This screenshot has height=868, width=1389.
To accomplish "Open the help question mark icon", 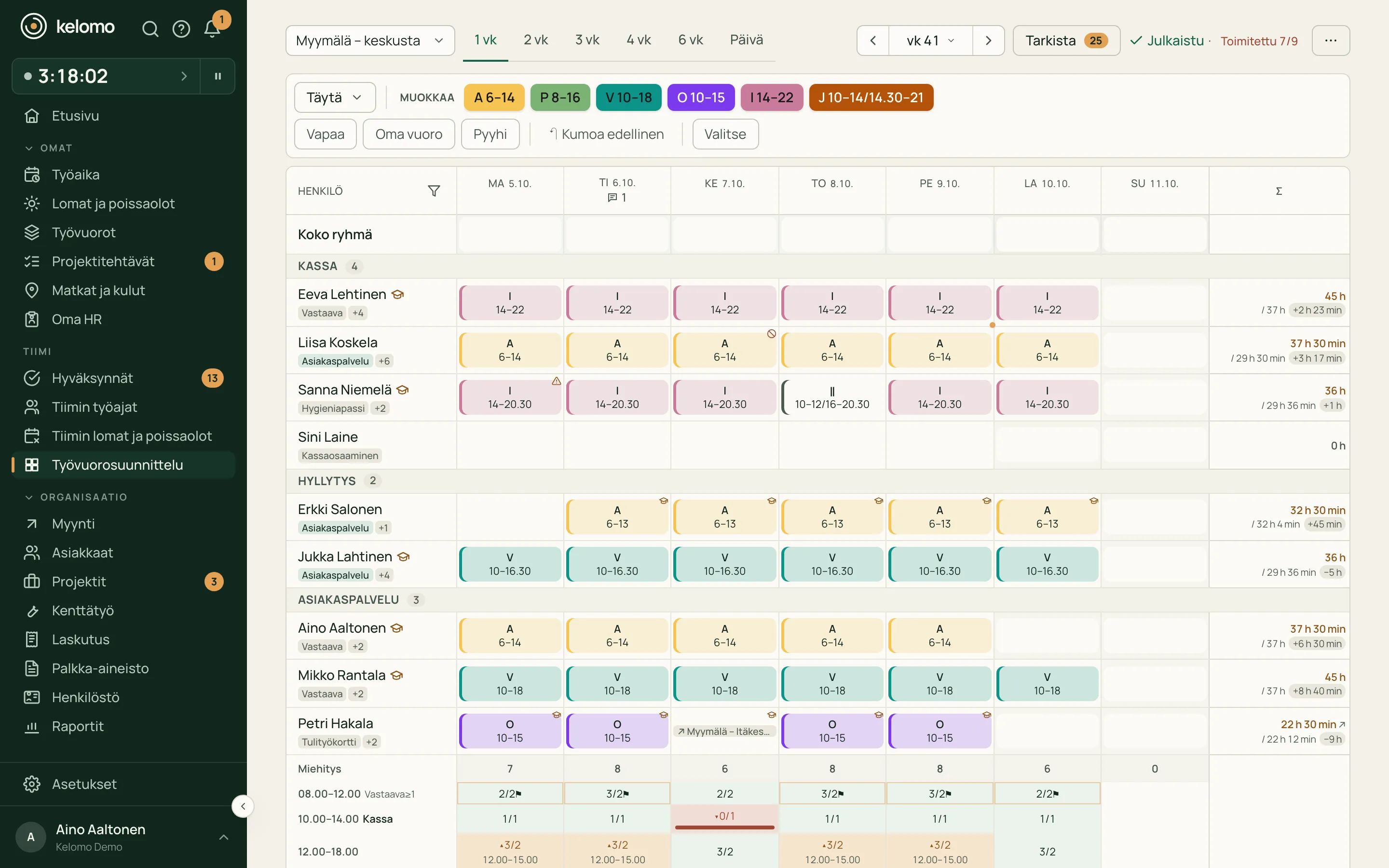I will 181,29.
